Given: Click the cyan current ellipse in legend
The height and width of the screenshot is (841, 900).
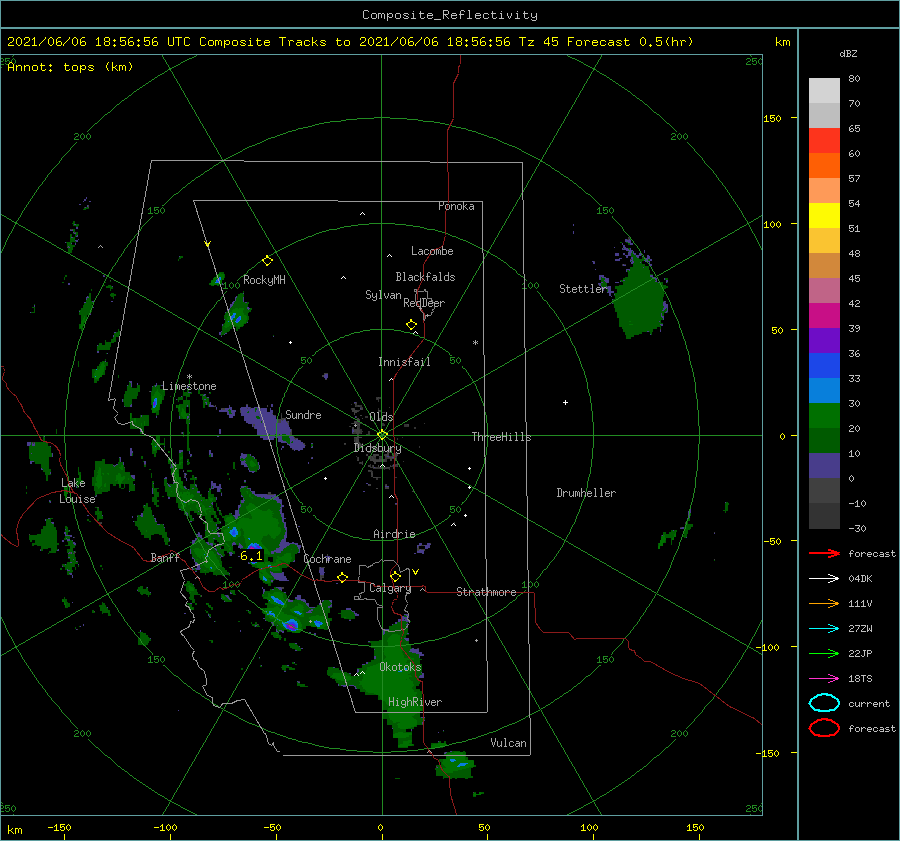Looking at the screenshot, I should coord(824,703).
